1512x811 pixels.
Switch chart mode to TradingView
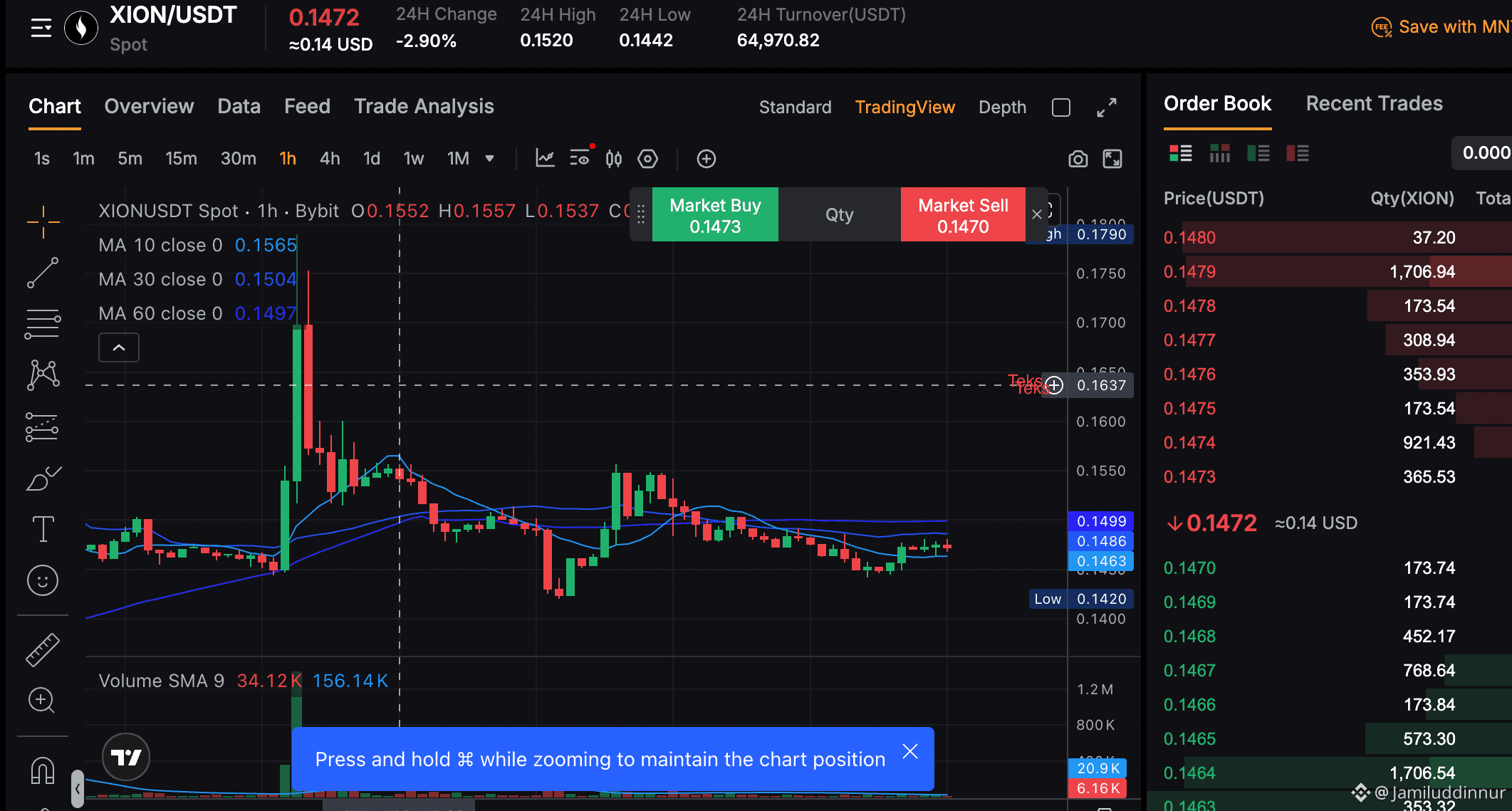point(904,108)
